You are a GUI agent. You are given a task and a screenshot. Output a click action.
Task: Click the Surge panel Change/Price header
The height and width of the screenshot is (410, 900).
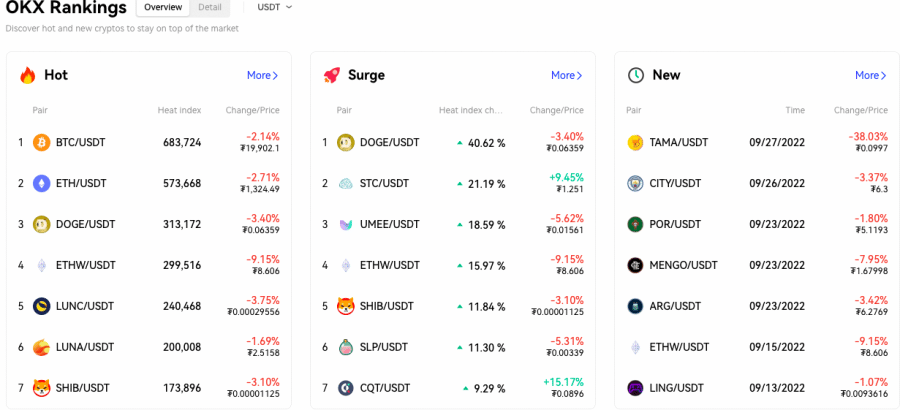[x=557, y=110]
